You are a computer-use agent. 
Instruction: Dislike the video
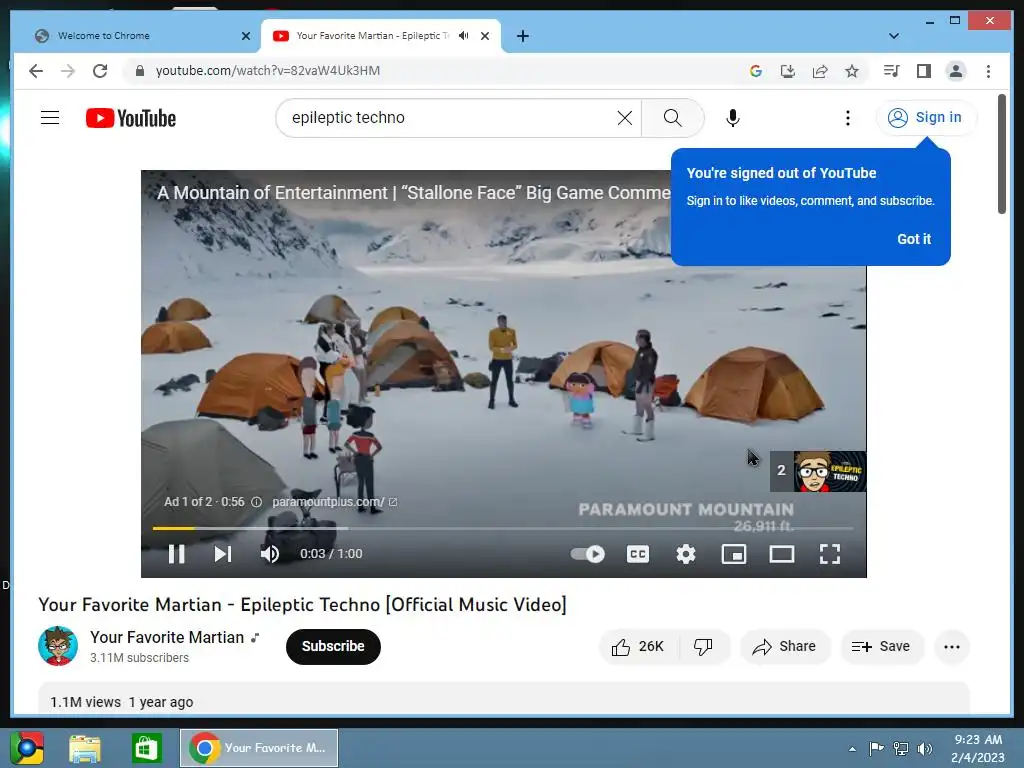[703, 647]
